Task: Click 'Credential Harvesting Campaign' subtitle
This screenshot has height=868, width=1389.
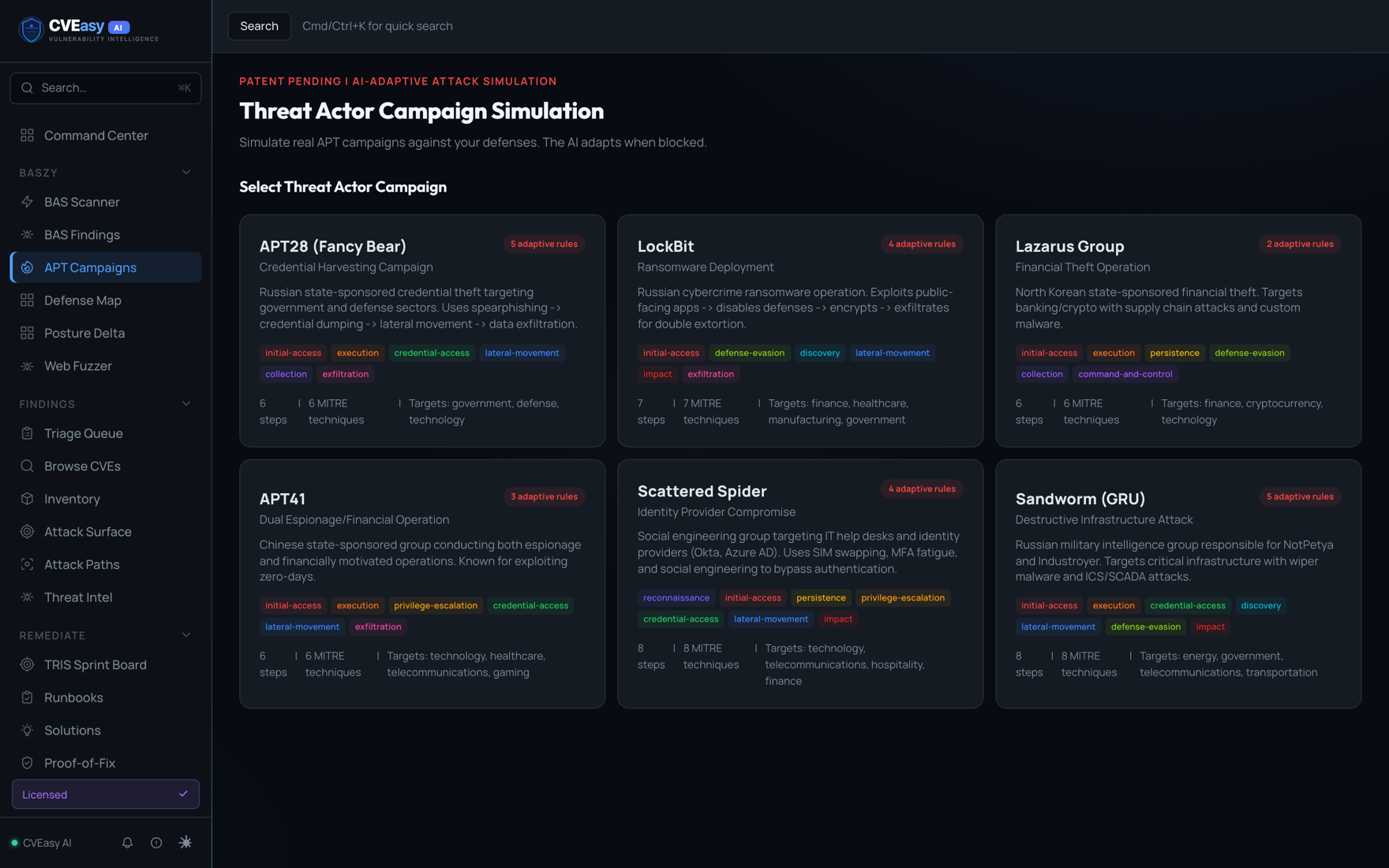Action: (x=346, y=268)
